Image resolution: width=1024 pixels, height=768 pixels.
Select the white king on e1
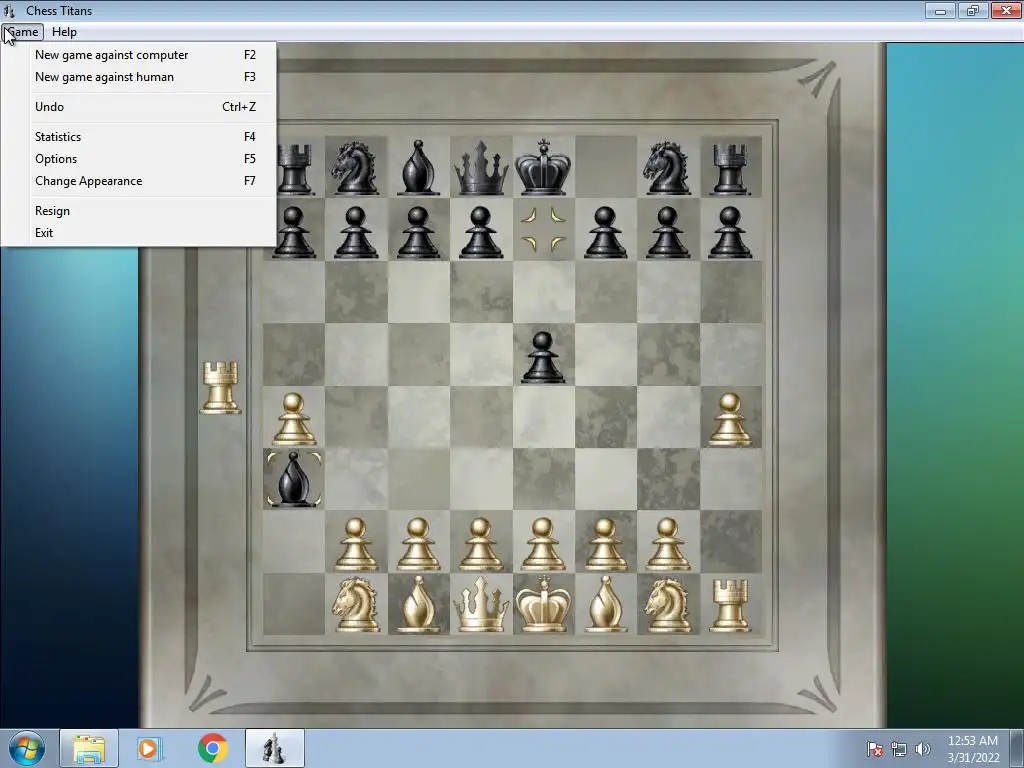(x=543, y=603)
